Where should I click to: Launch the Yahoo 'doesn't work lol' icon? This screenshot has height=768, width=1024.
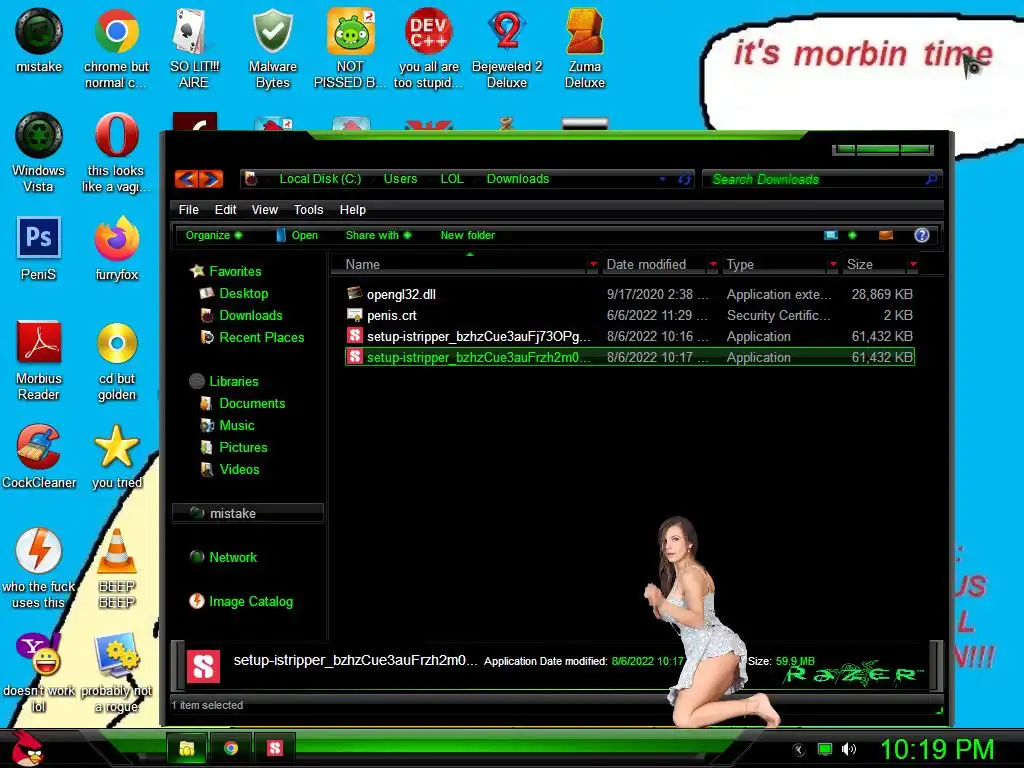[x=39, y=673]
